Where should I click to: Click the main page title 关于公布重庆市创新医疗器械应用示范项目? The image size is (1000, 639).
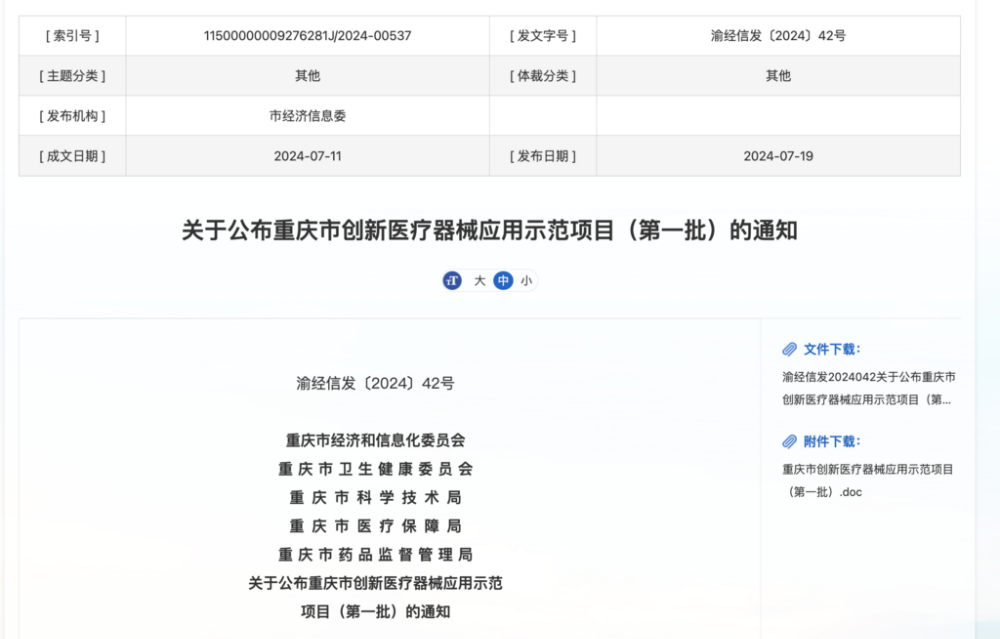click(490, 230)
